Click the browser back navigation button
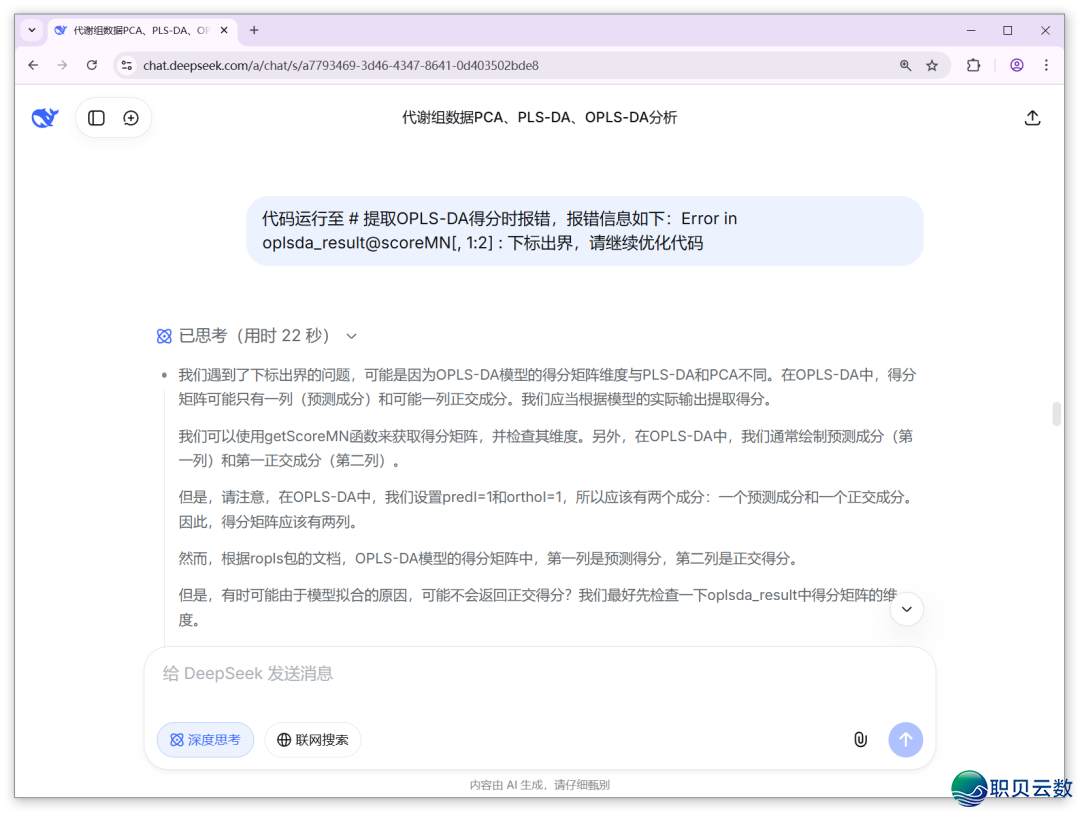This screenshot has width=1080, height=813. tap(33, 64)
